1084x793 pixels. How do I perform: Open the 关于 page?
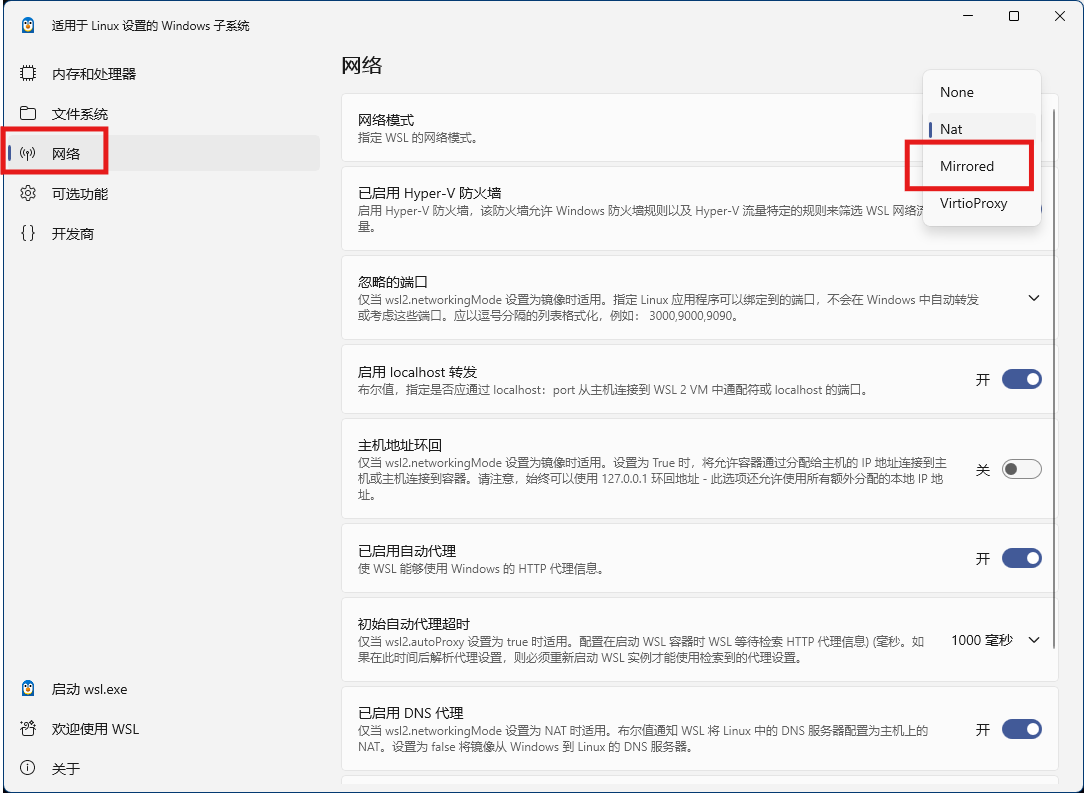(x=163, y=768)
